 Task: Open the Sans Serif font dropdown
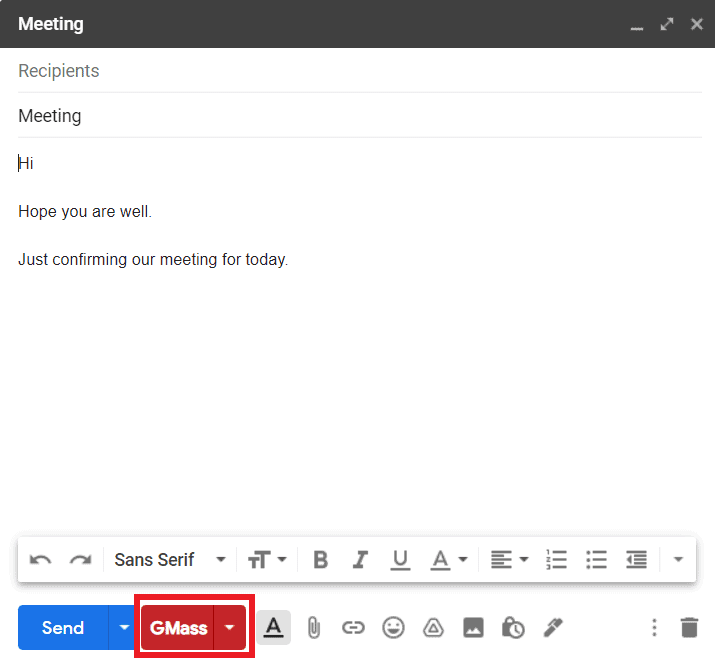click(x=170, y=560)
